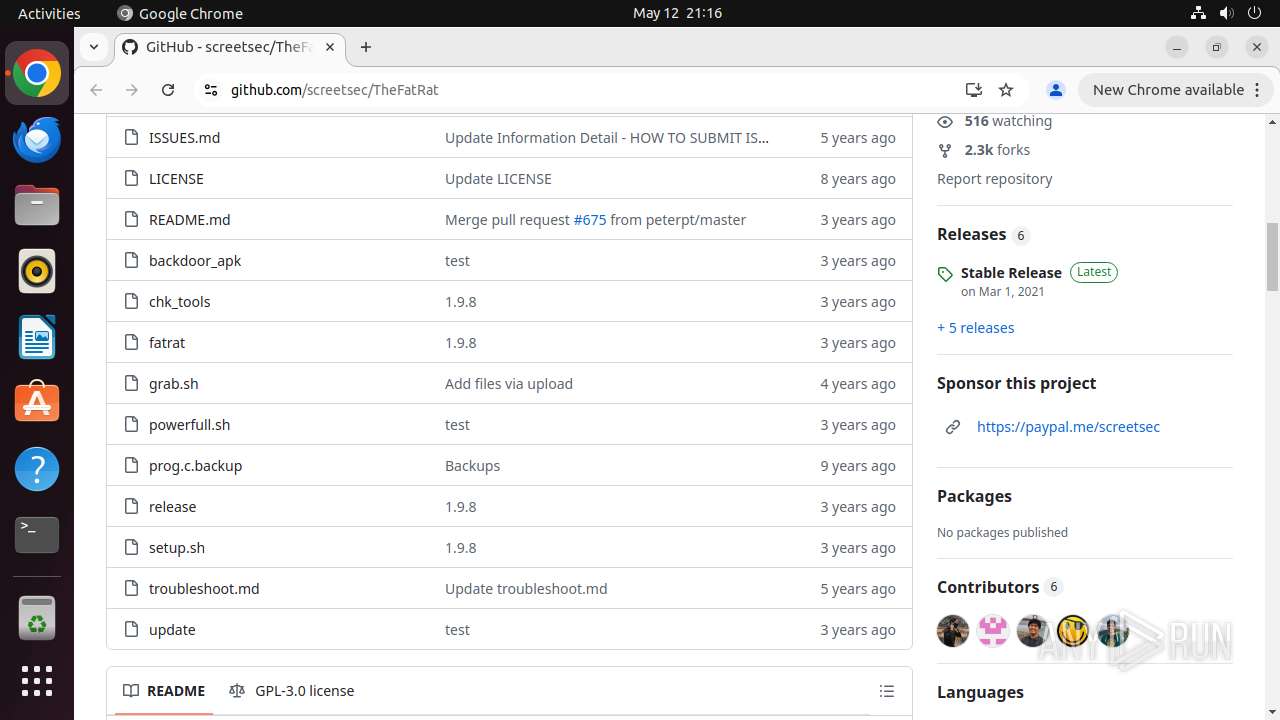Open the Trash icon in dock

(37, 617)
